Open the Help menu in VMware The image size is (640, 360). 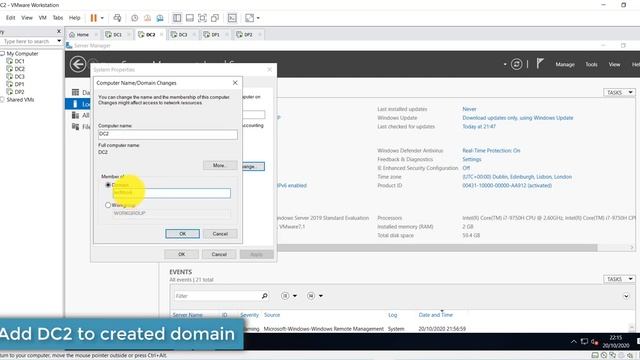point(74,18)
